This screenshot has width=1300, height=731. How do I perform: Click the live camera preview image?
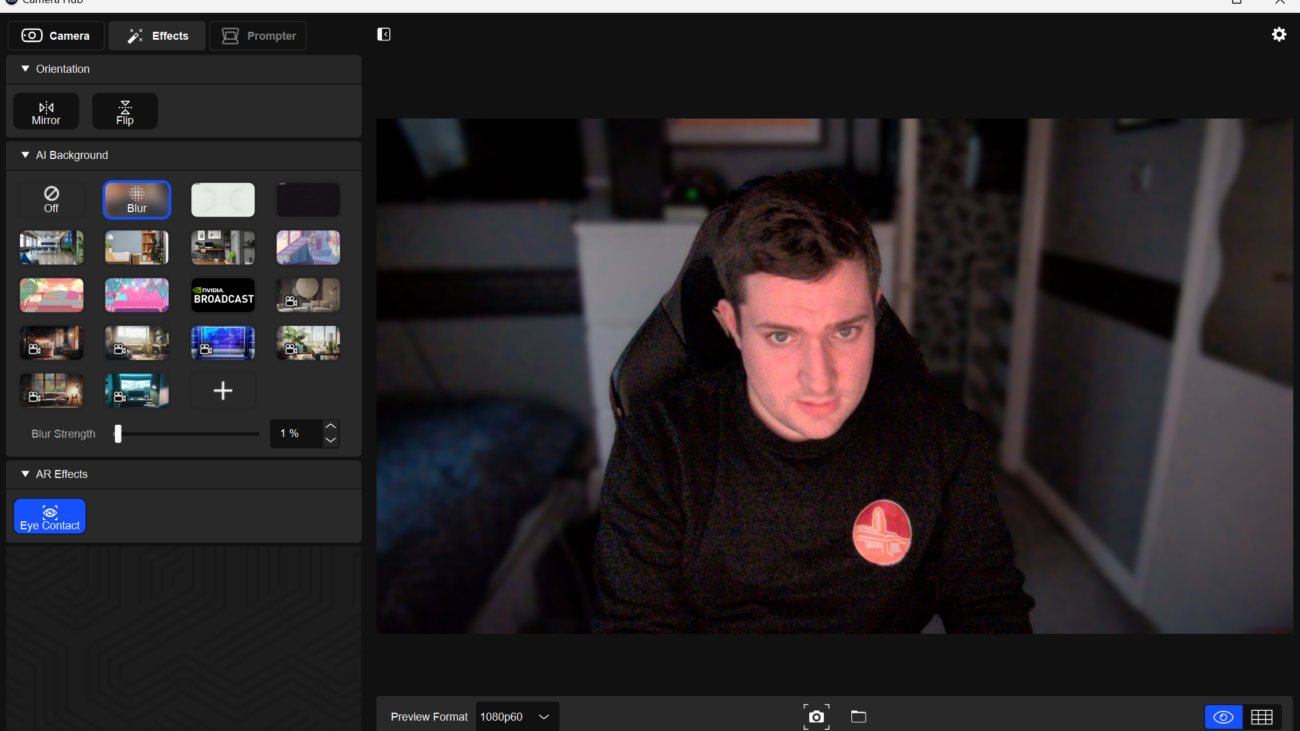click(x=834, y=376)
